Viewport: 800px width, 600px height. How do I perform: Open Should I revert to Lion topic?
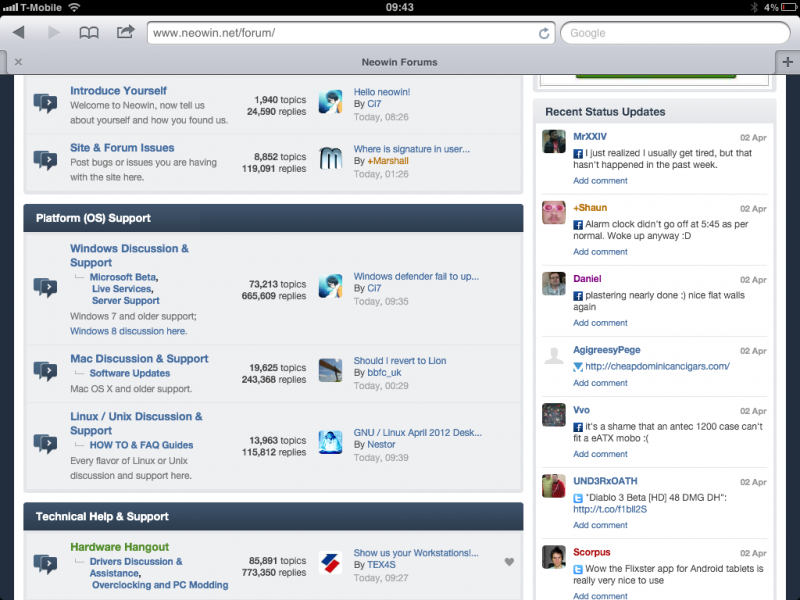400,361
